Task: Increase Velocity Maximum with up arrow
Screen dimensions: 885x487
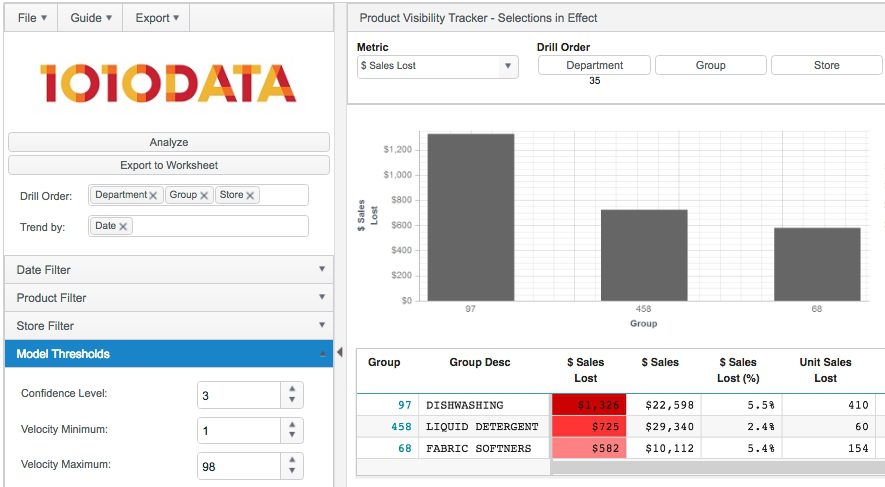Action: [x=292, y=460]
